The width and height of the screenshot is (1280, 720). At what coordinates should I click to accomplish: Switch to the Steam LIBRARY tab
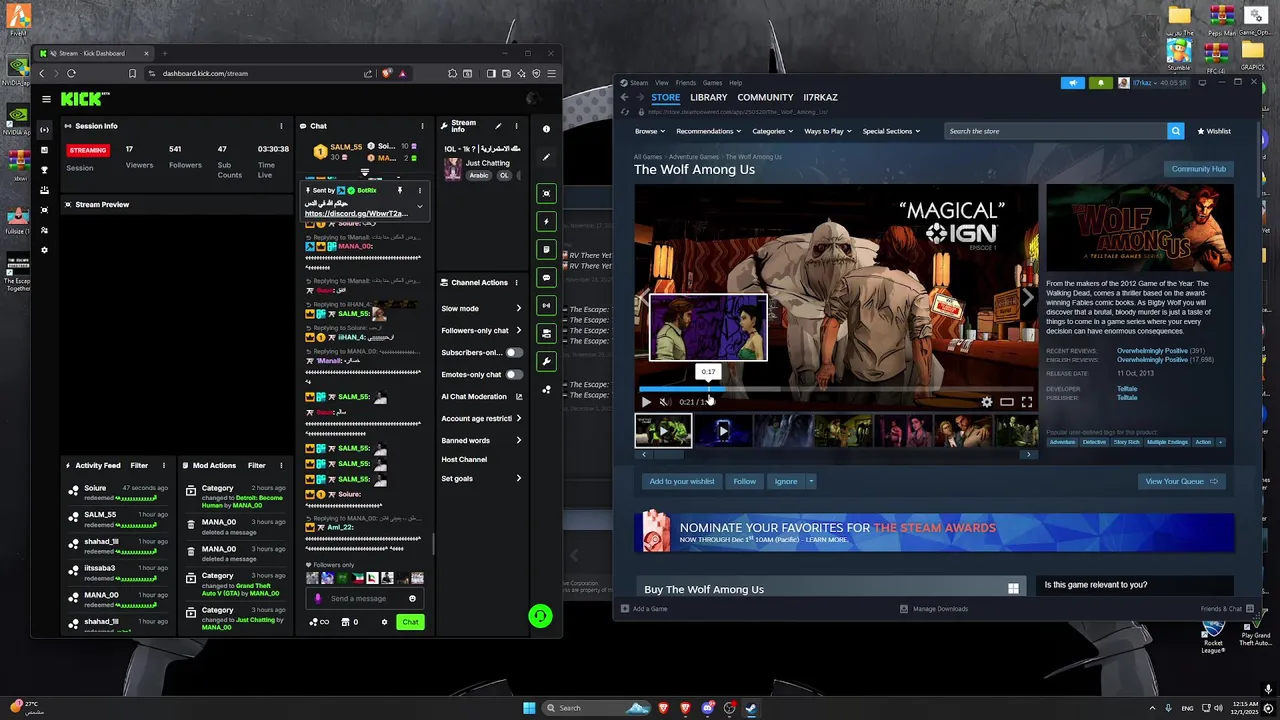pyautogui.click(x=708, y=97)
